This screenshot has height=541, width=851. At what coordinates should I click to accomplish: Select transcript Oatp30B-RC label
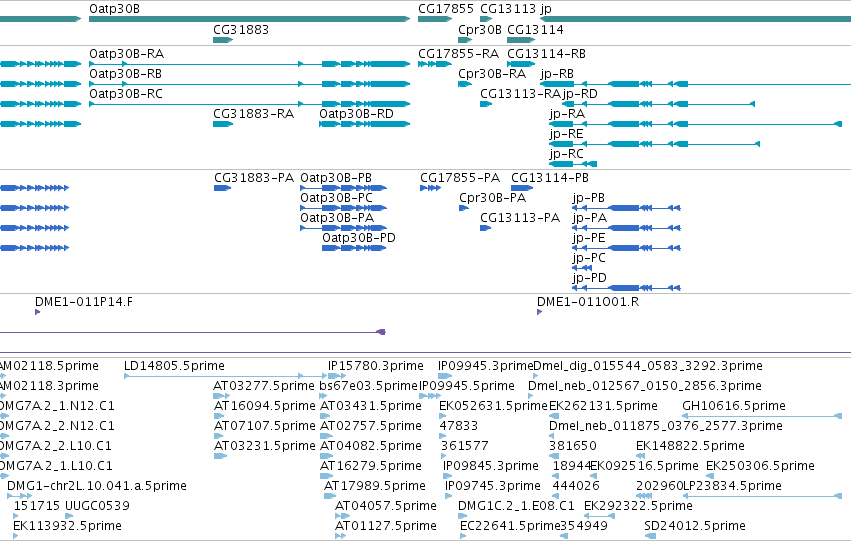point(126,94)
